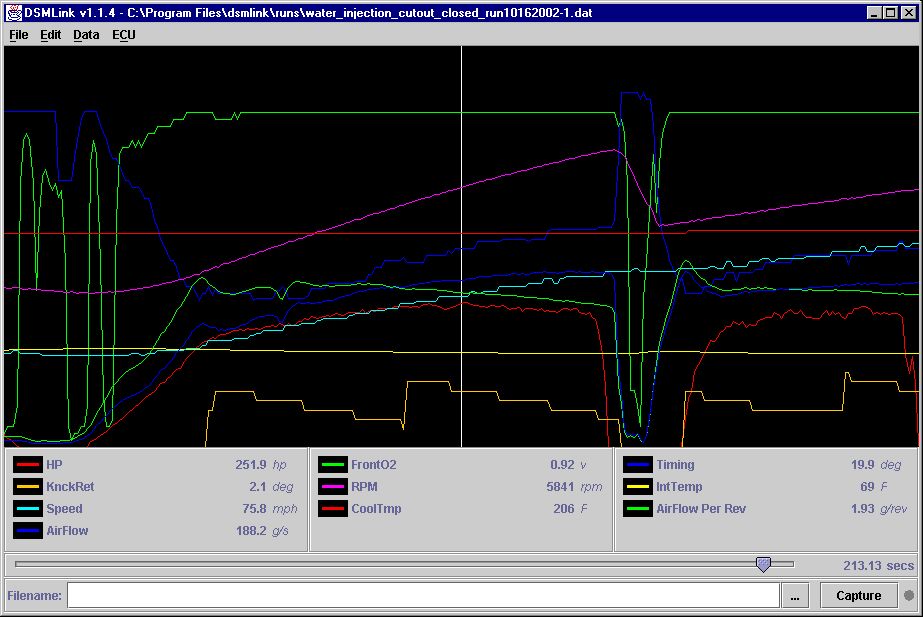Image resolution: width=923 pixels, height=617 pixels.
Task: Open the ECU menu
Action: coord(124,35)
